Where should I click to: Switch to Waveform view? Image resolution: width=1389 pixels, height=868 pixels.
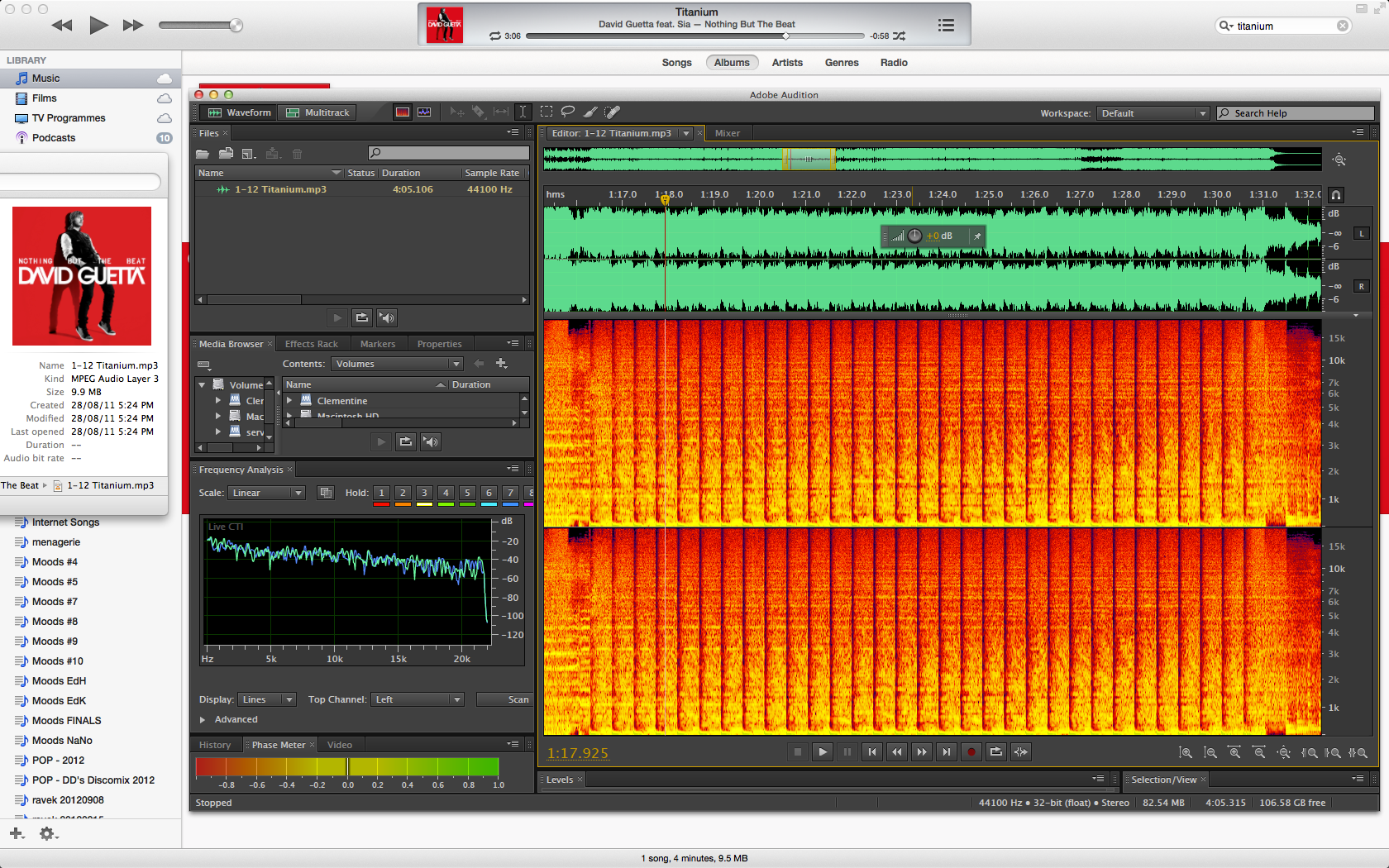point(239,112)
